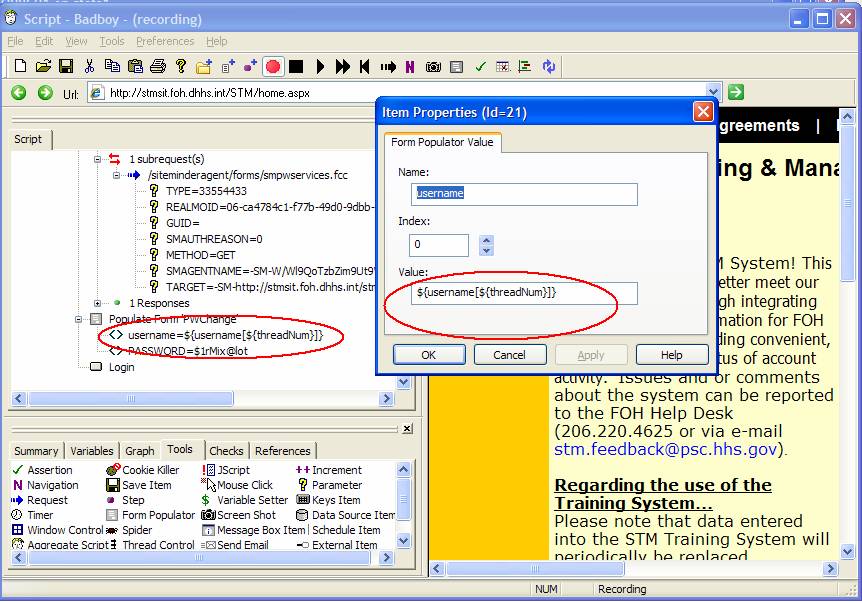
Task: Click the Print toolbar icon
Action: pyautogui.click(x=158, y=67)
